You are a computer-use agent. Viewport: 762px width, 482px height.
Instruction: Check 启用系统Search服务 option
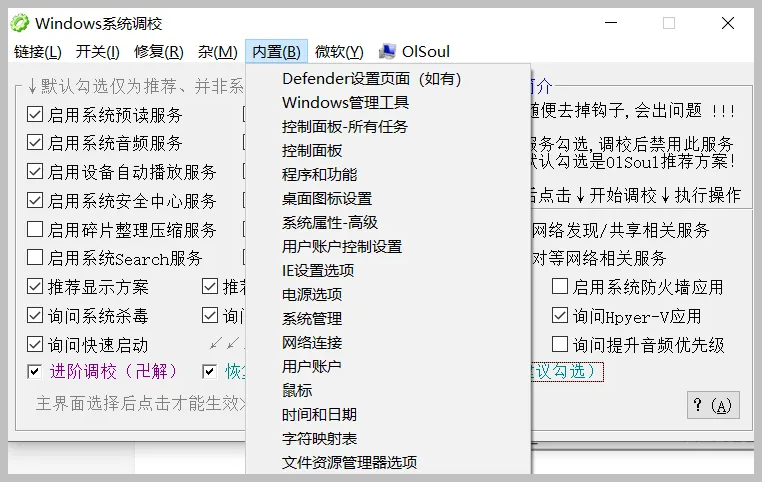(x=35, y=258)
